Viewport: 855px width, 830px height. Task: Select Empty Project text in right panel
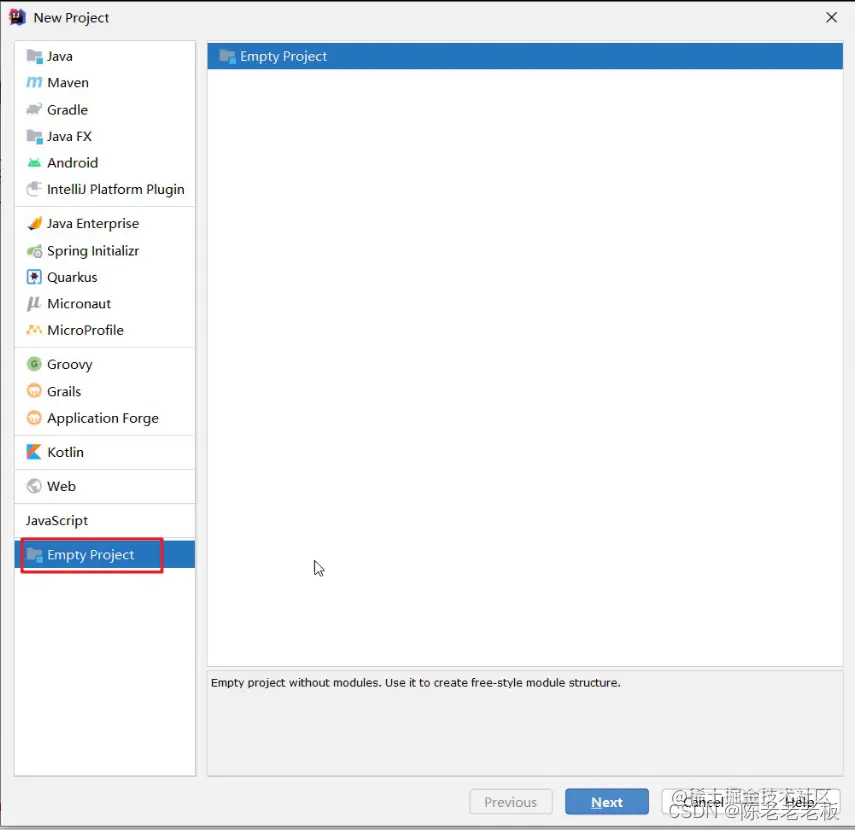pyautogui.click(x=284, y=56)
